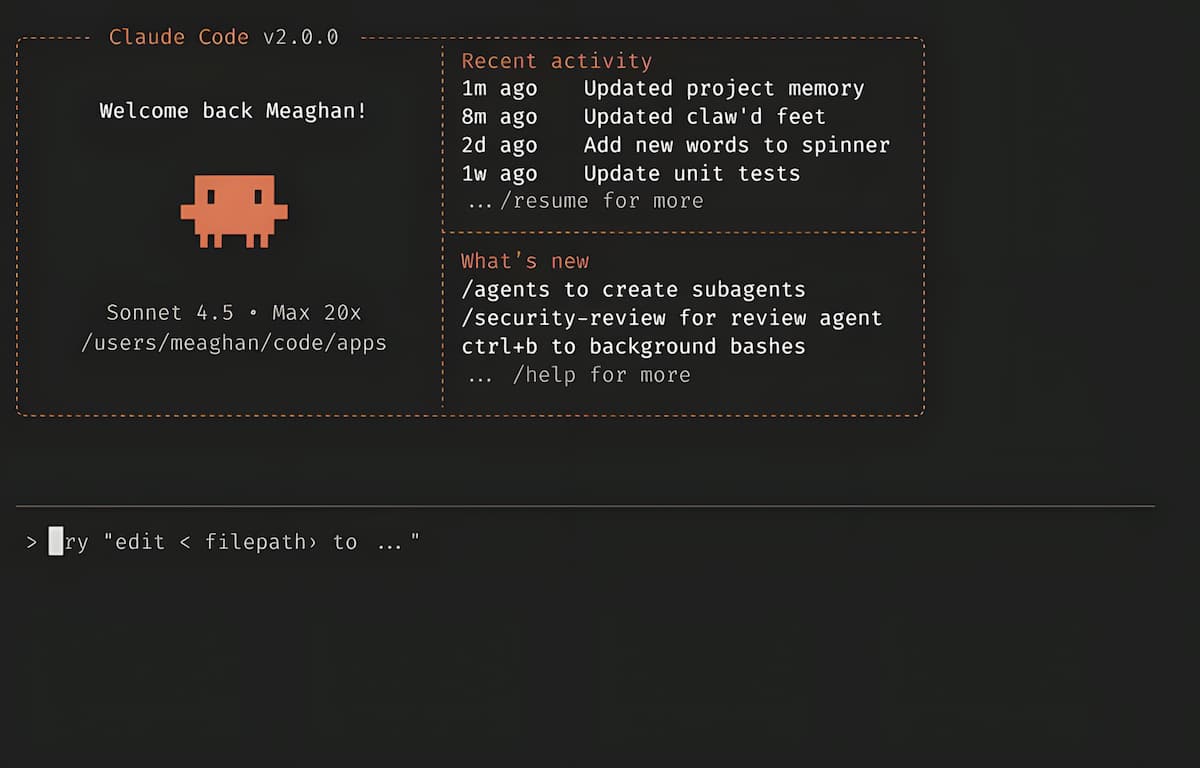1200x768 pixels.
Task: Select the "Updated project memory" activity entry
Action: coord(723,88)
